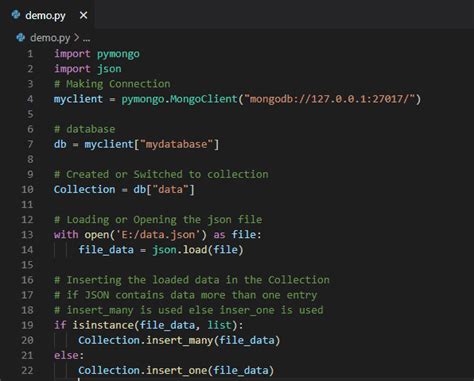Click insert_many on line 20
The height and width of the screenshot is (381, 474).
(180, 340)
